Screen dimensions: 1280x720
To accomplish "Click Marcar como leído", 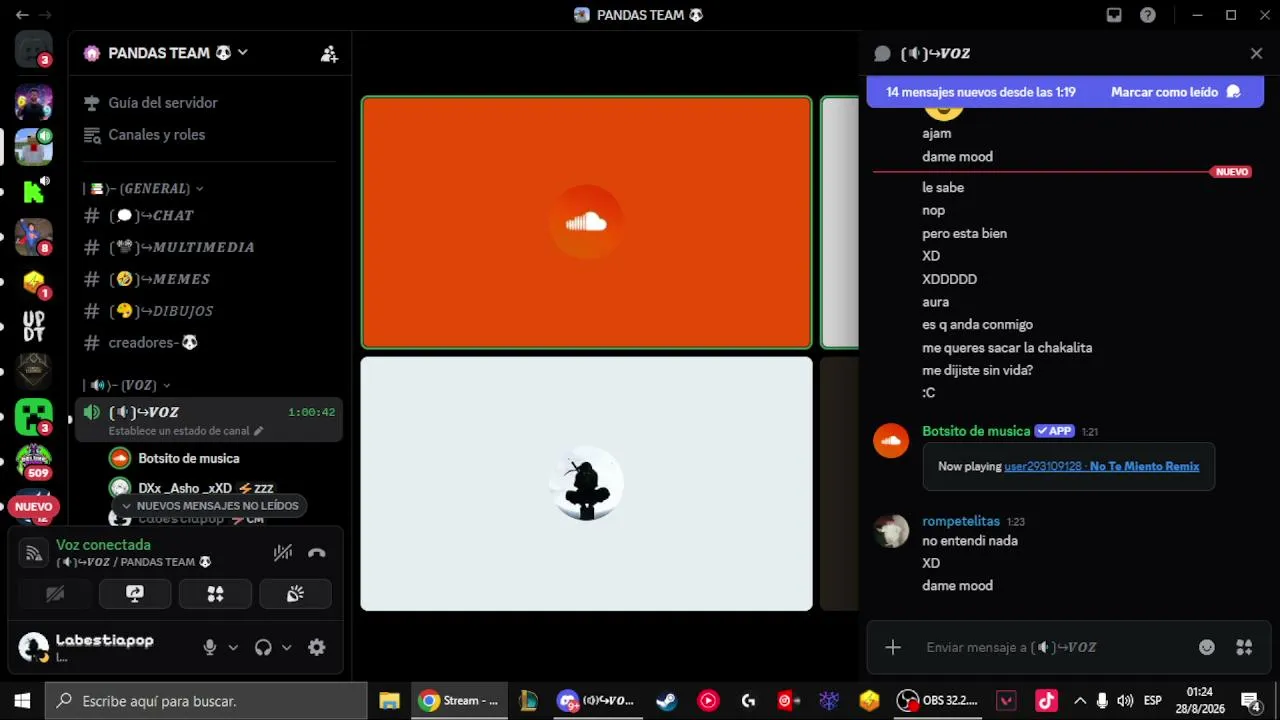I will [x=1176, y=92].
